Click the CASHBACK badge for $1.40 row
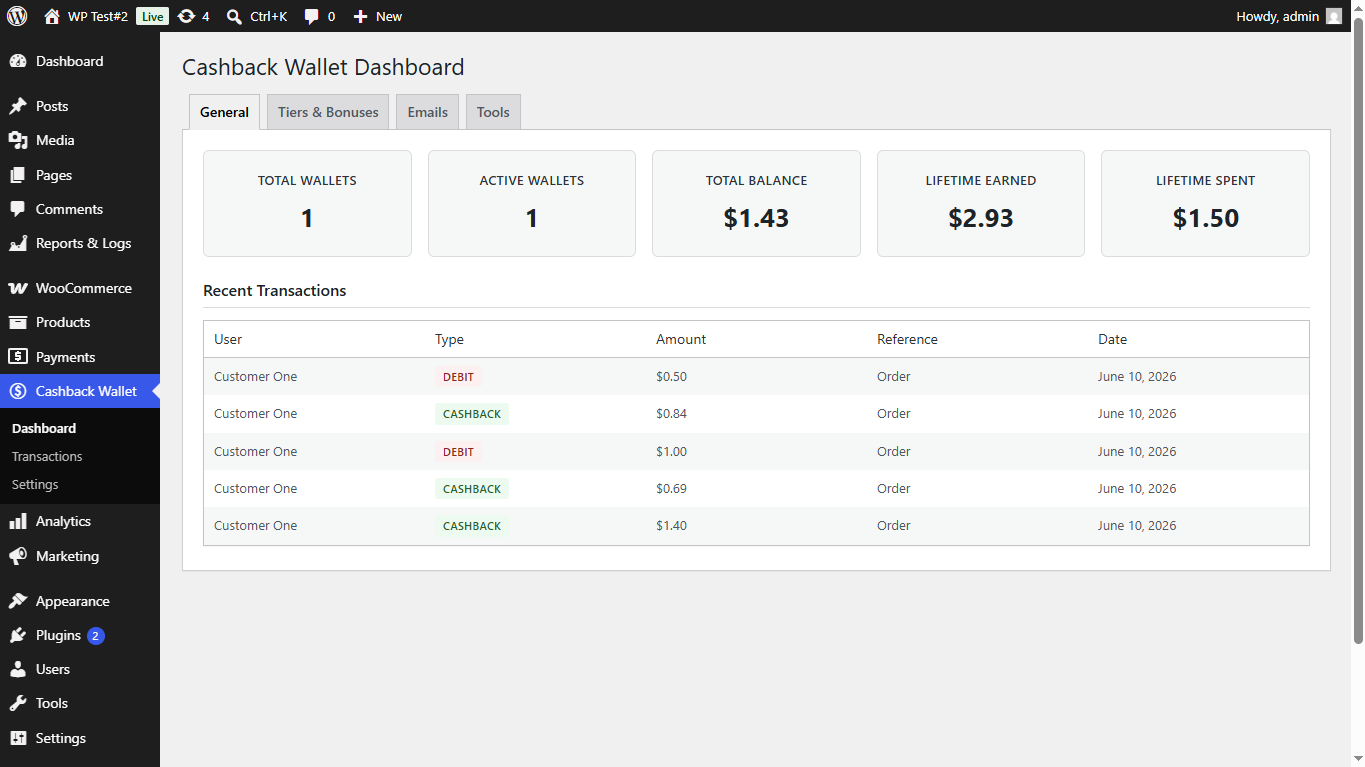This screenshot has width=1365, height=767. [472, 526]
